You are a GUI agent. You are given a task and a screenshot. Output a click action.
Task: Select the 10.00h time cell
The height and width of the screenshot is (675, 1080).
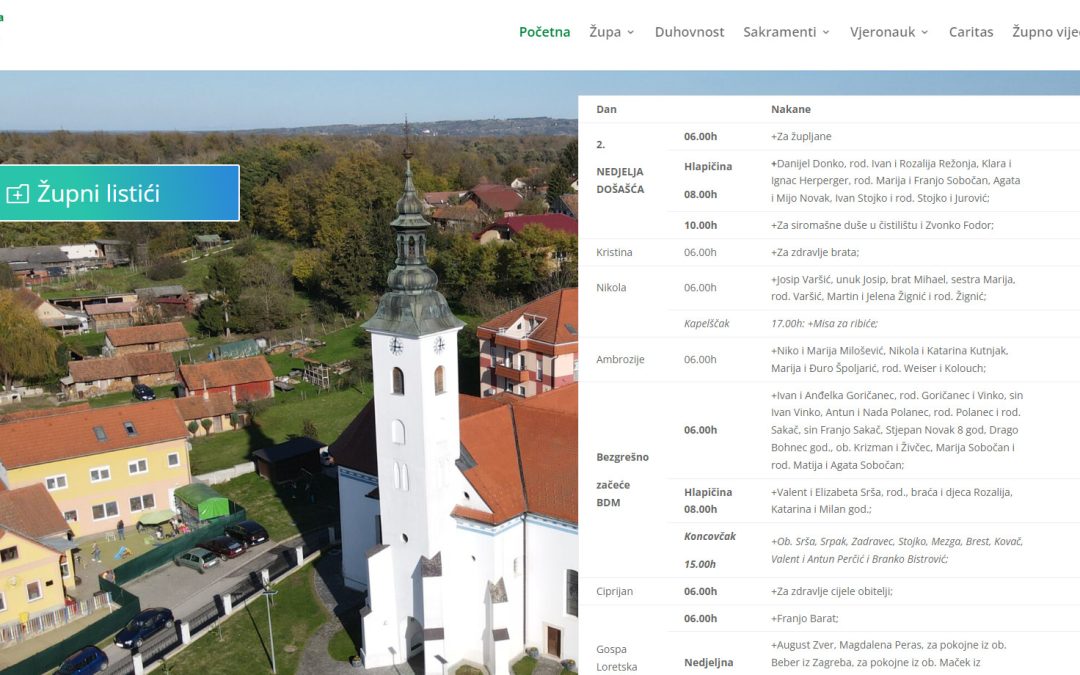[x=700, y=225]
